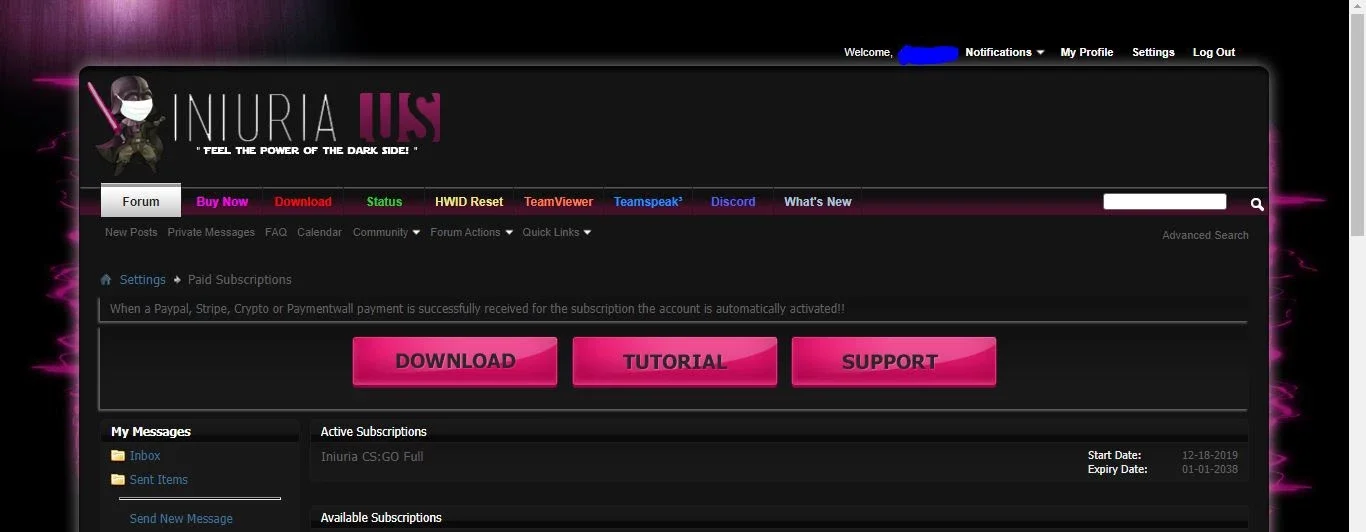1366x532 pixels.
Task: Click the pink SUPPORT button
Action: point(894,361)
